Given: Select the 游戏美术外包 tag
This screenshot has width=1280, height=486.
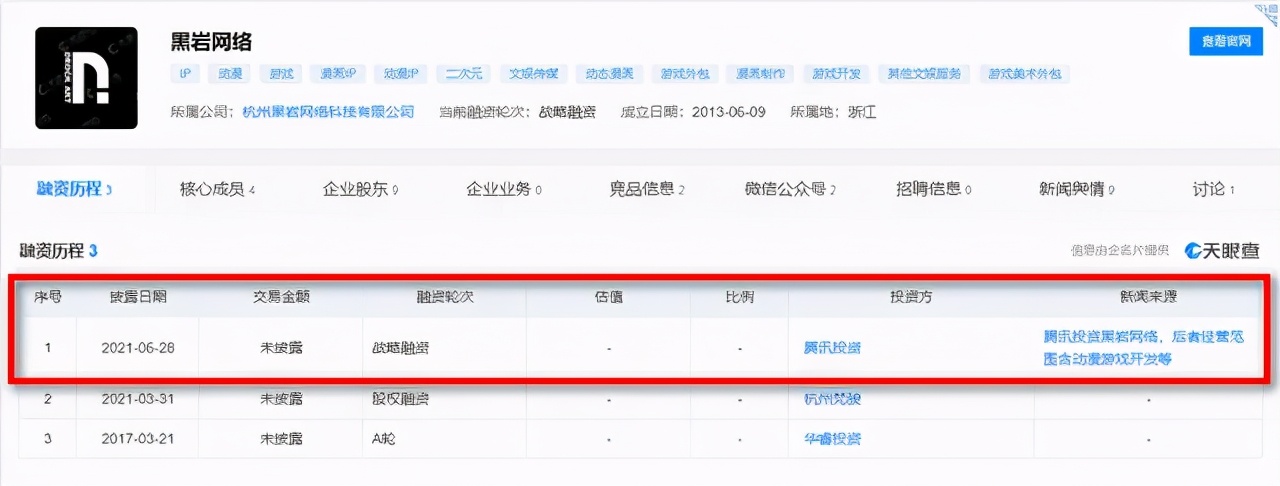Looking at the screenshot, I should tap(1025, 74).
